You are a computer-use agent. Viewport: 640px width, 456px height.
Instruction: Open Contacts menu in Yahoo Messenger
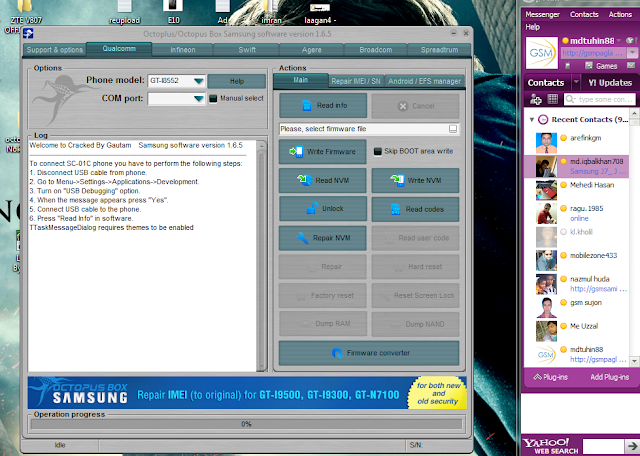[x=584, y=14]
